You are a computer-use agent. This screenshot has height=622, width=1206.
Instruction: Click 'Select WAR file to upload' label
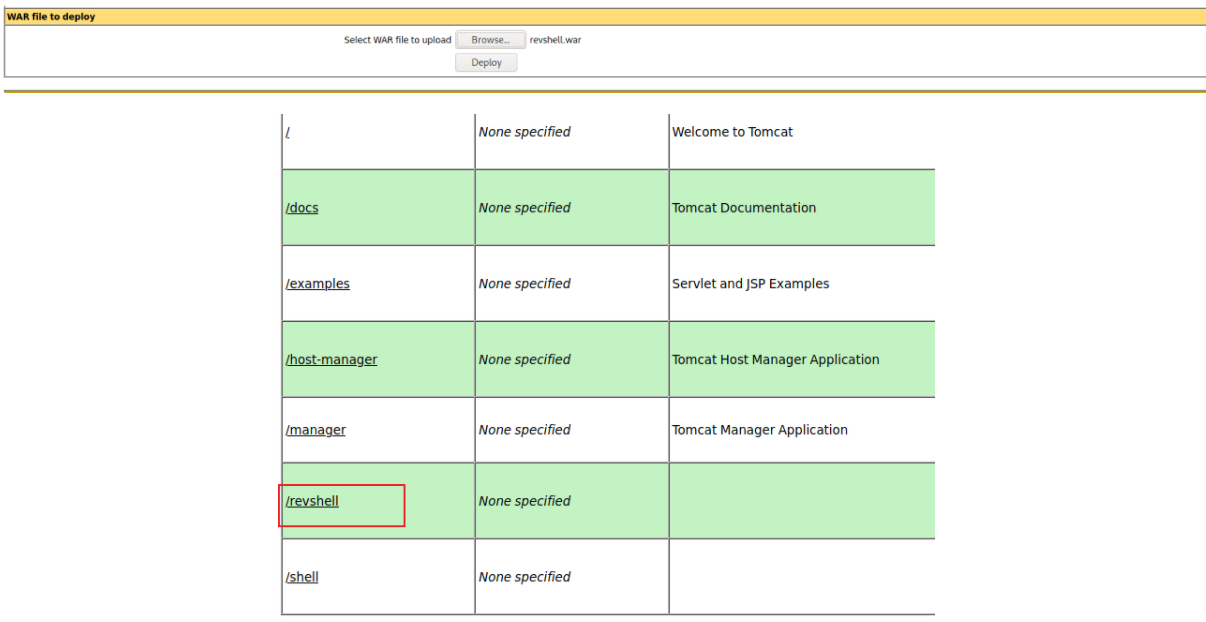point(398,40)
